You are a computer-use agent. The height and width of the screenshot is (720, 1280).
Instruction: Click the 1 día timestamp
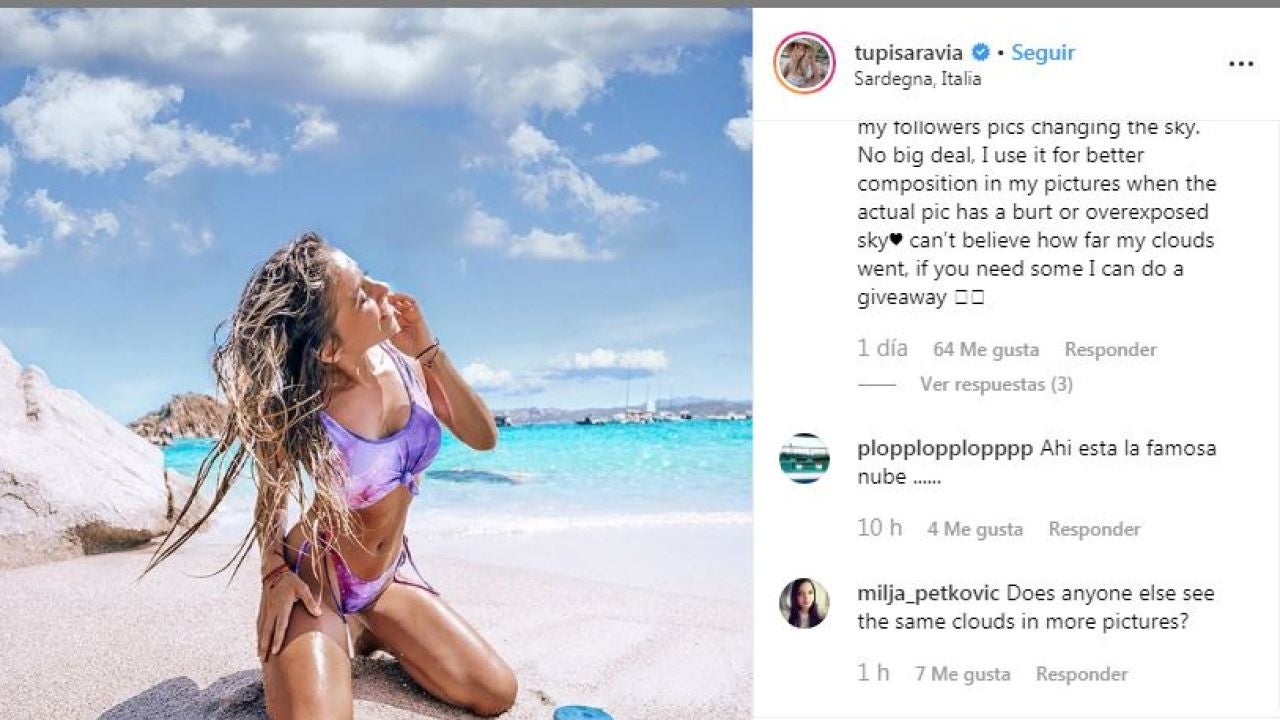pos(882,349)
